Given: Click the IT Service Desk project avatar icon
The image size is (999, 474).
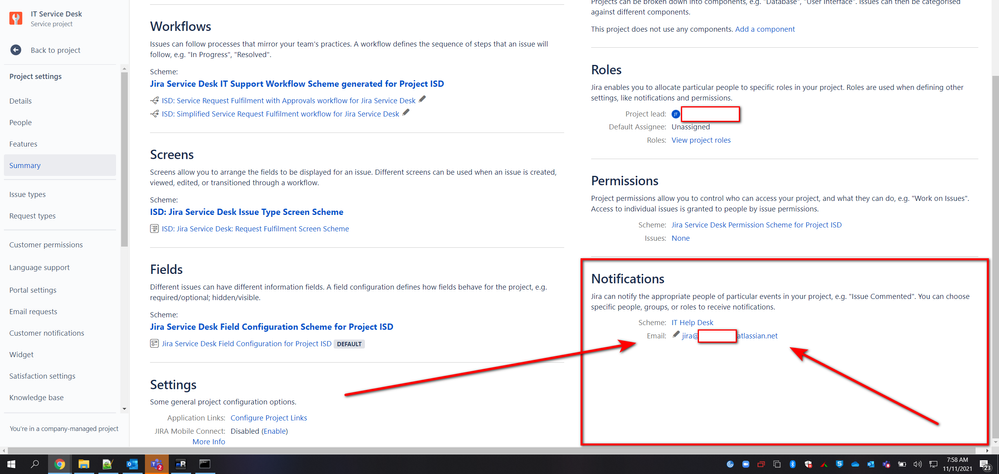Looking at the screenshot, I should pos(16,18).
